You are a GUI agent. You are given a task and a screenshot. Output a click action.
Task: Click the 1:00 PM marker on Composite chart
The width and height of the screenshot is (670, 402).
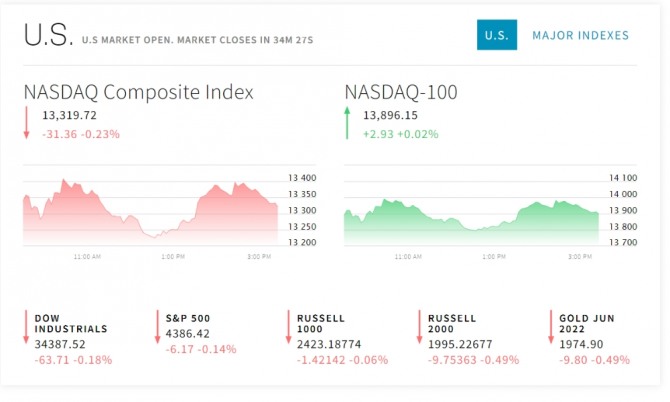173,257
